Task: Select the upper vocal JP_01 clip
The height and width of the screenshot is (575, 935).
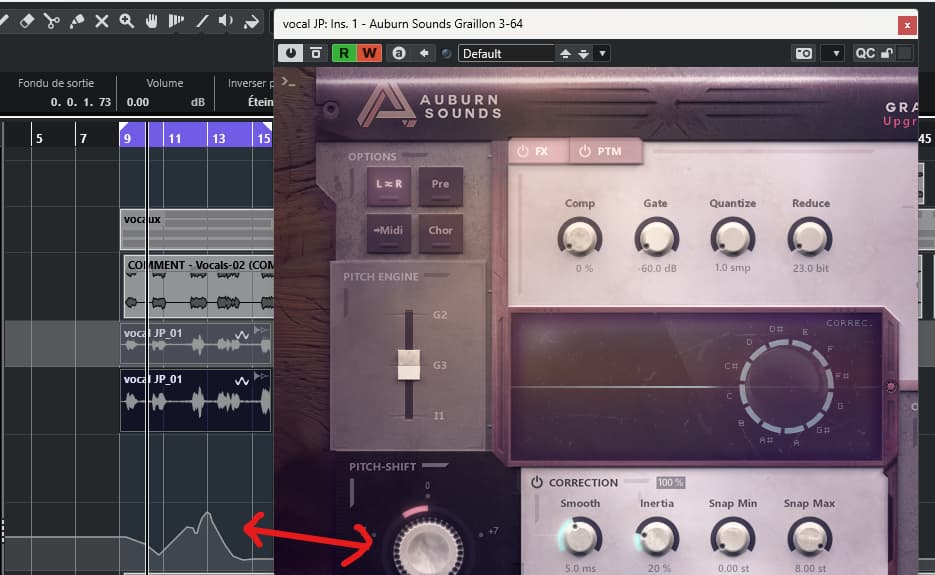Action: 196,344
